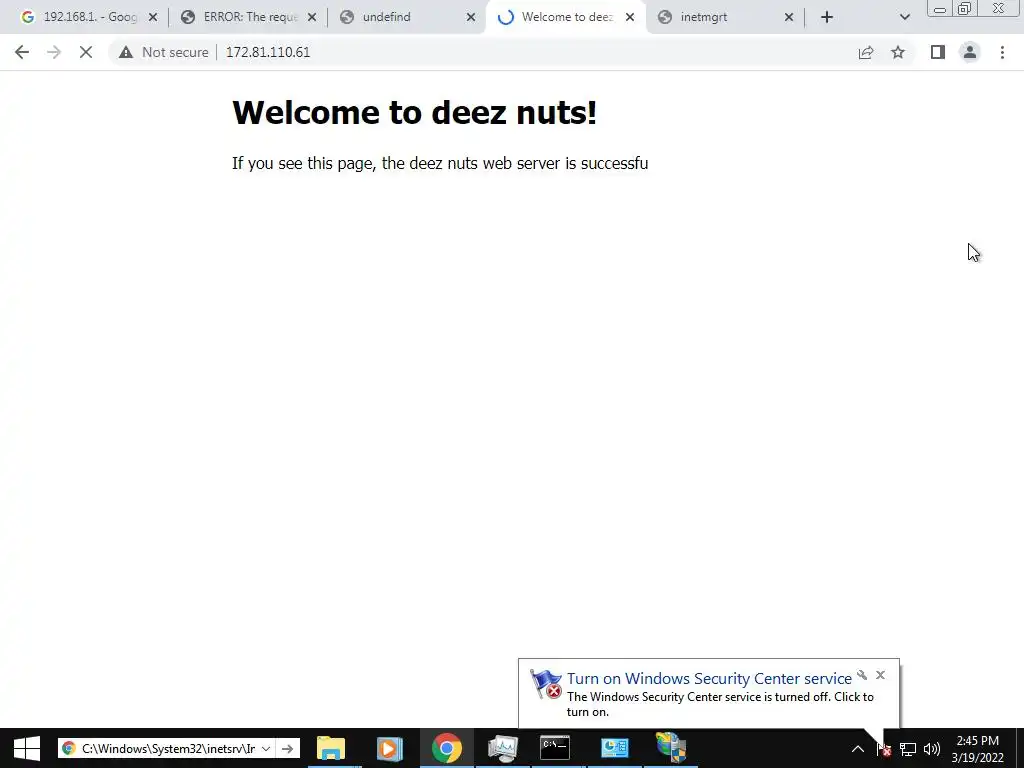Click the Security Center flag icon in notification
1024x768 pixels.
coord(545,684)
